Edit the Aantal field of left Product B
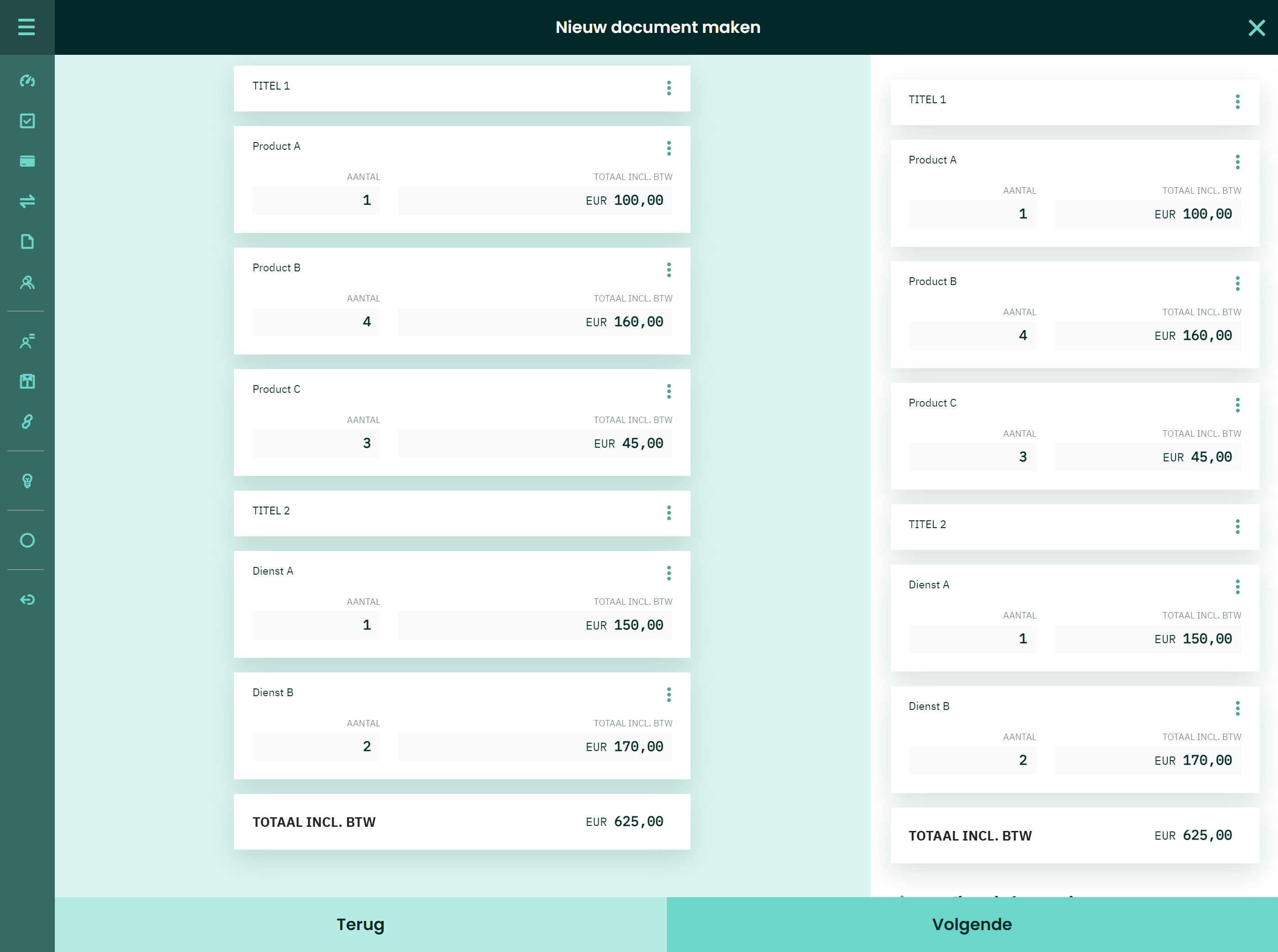The image size is (1278, 952). coord(316,322)
